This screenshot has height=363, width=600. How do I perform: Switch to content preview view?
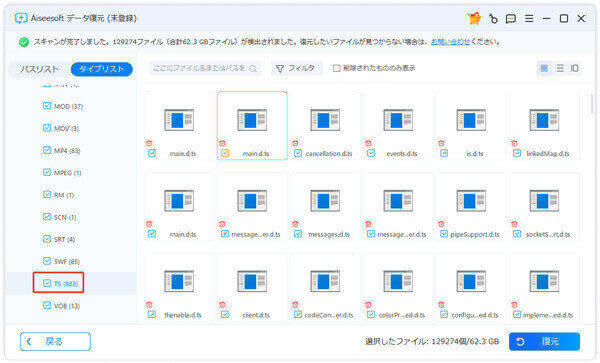coord(575,68)
